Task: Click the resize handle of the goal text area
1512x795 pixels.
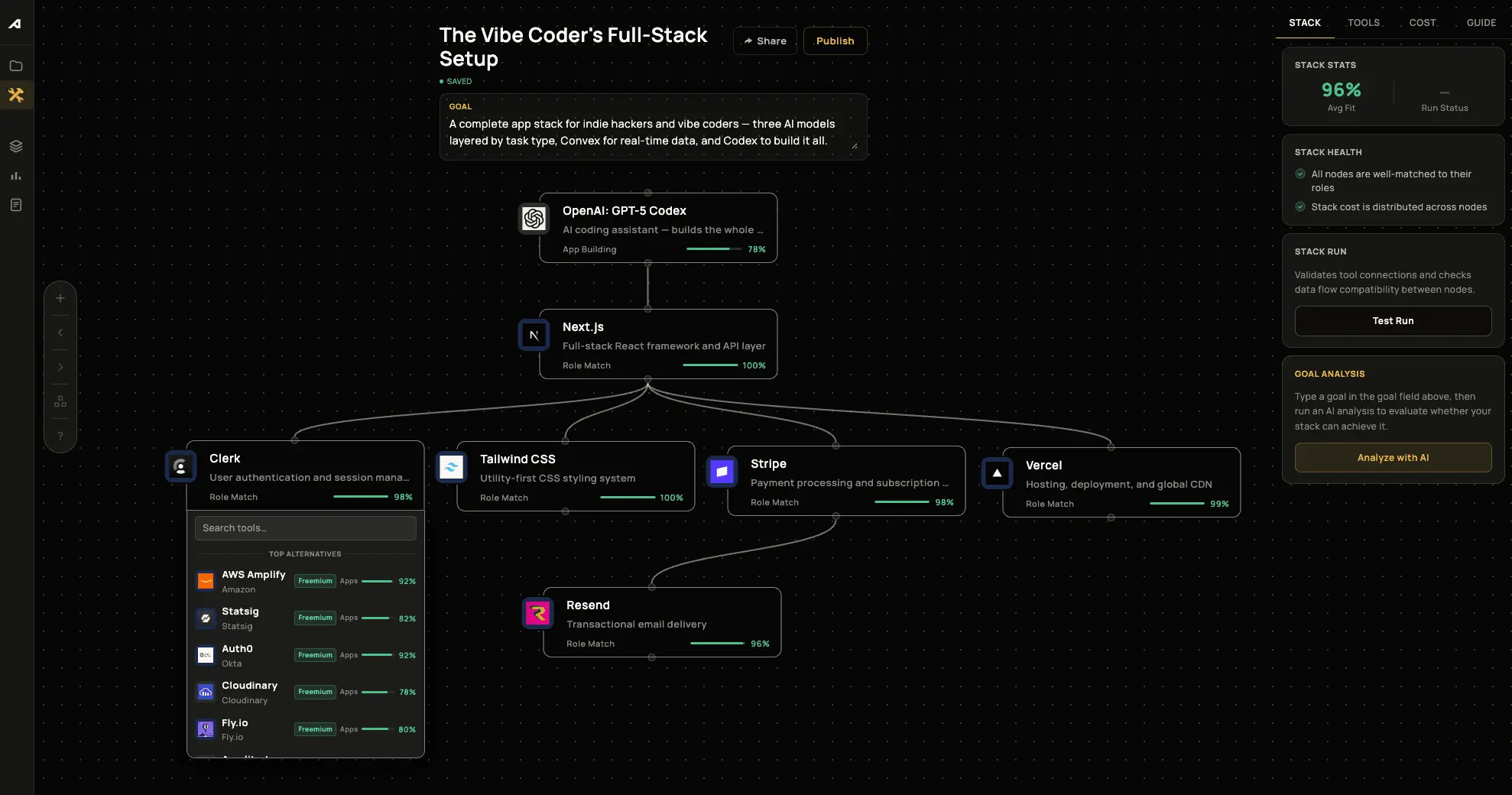Action: pos(855,146)
